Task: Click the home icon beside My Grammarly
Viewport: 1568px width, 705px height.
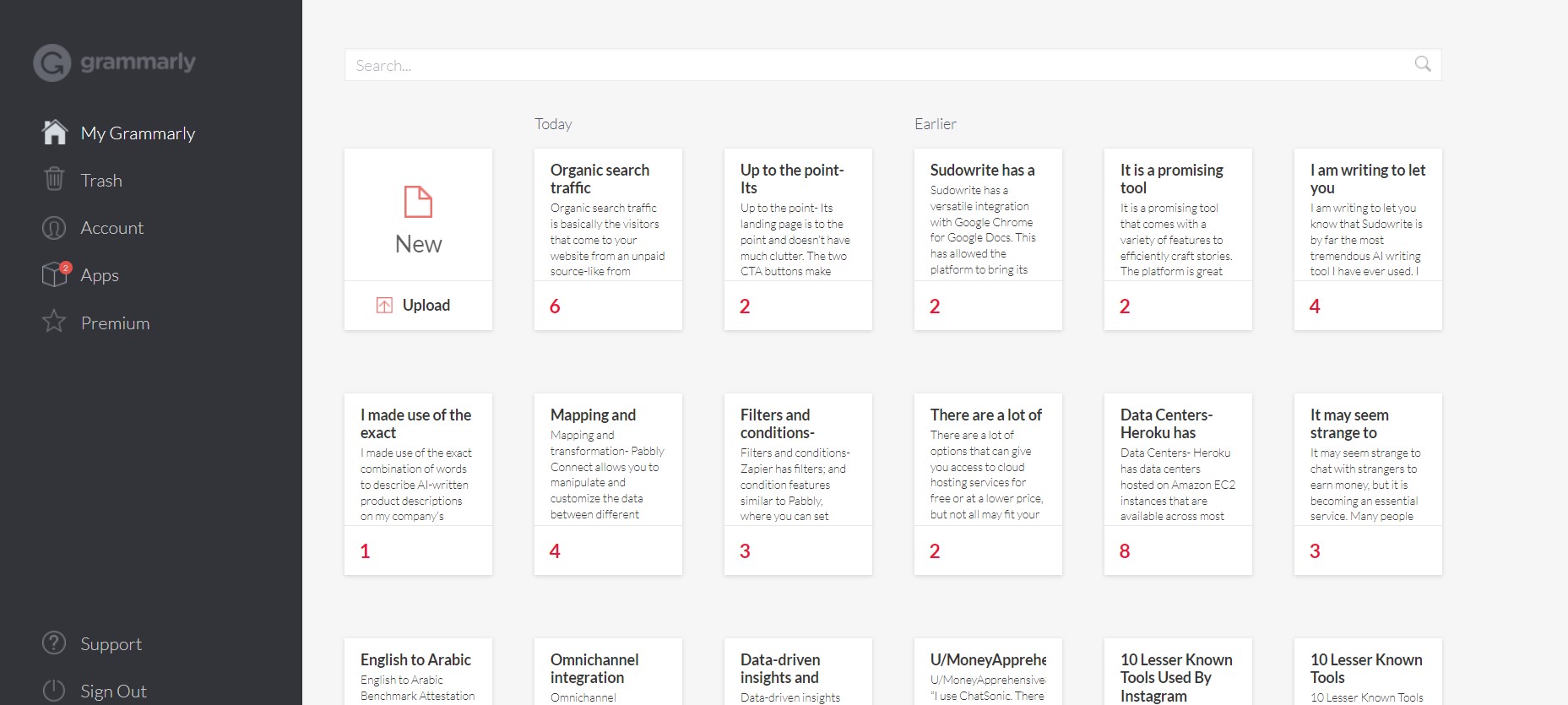Action: [x=55, y=132]
